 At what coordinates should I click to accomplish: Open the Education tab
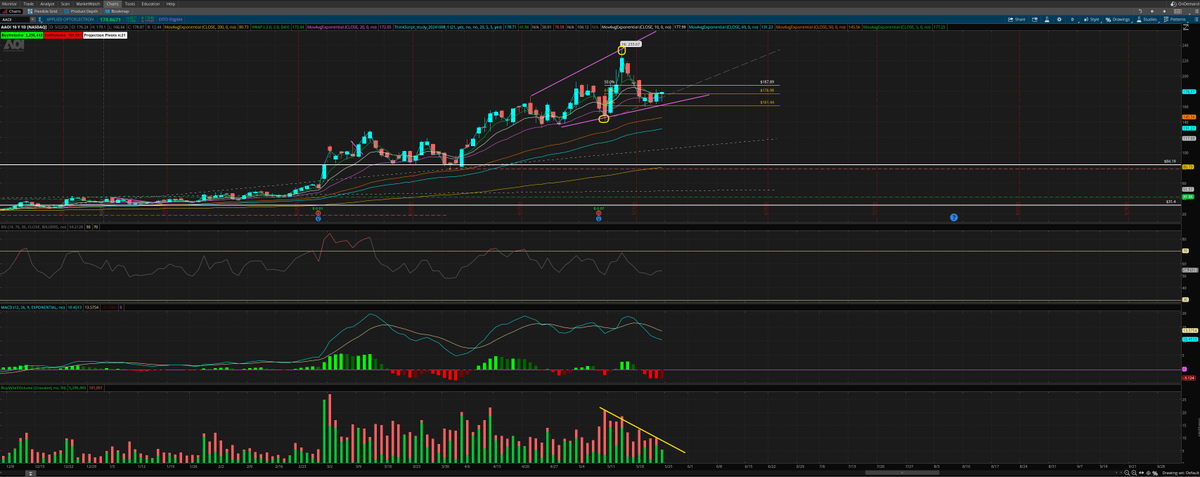click(150, 3)
